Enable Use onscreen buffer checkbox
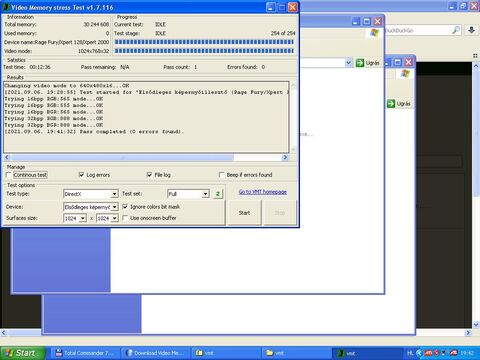This screenshot has height=360, width=480. [125, 218]
